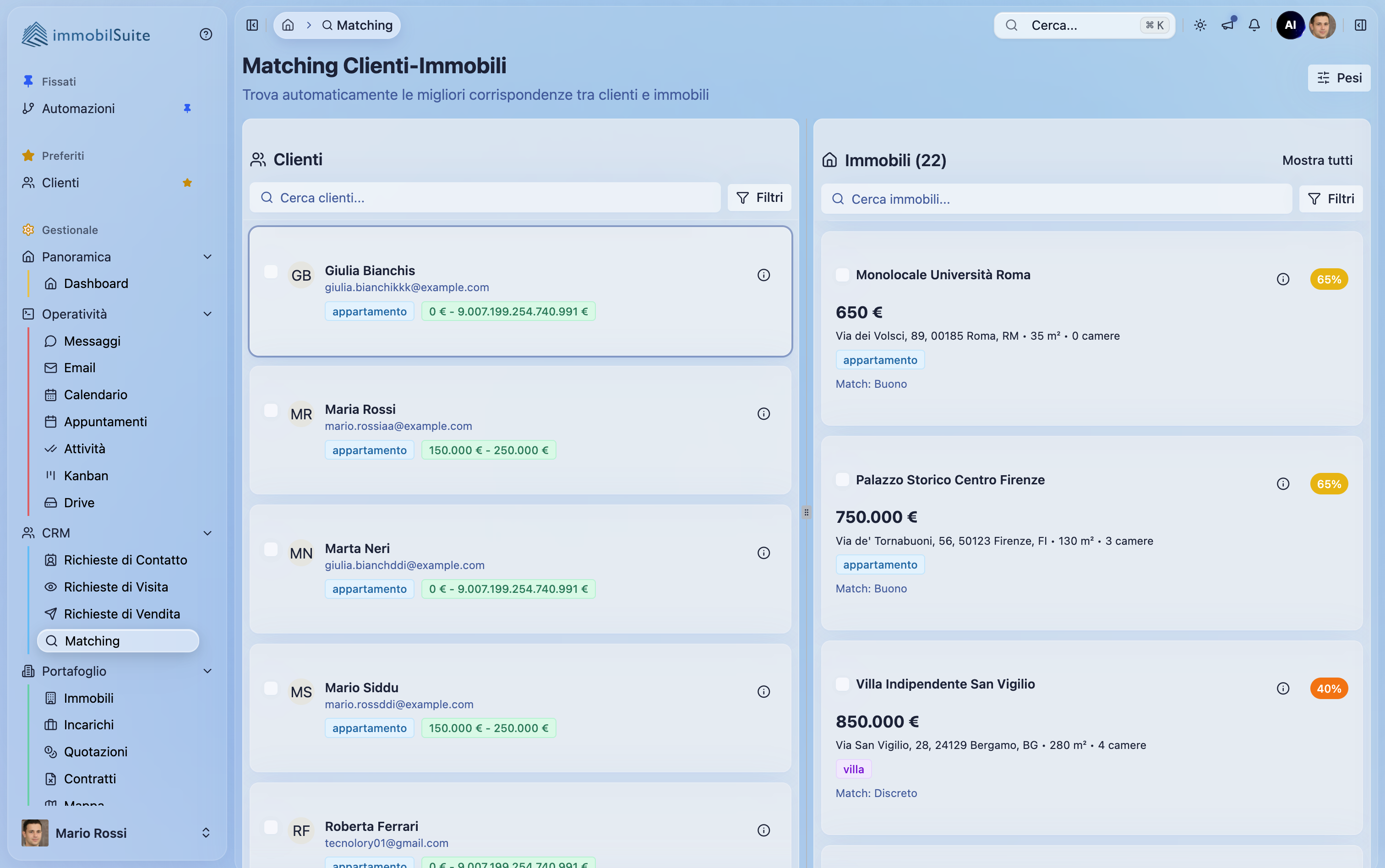Viewport: 1385px width, 868px height.
Task: Tick the Marta Neri checkbox
Action: pyautogui.click(x=271, y=549)
